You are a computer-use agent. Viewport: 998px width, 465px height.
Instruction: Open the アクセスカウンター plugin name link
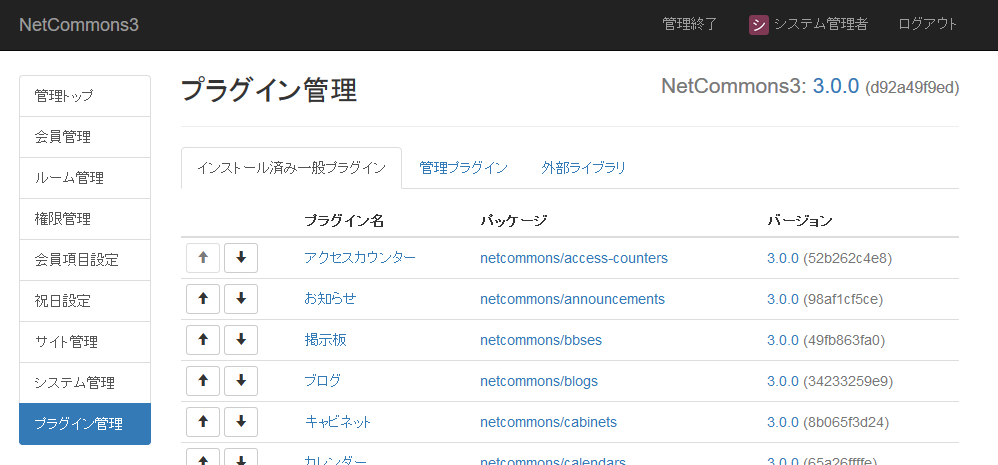click(x=360, y=258)
